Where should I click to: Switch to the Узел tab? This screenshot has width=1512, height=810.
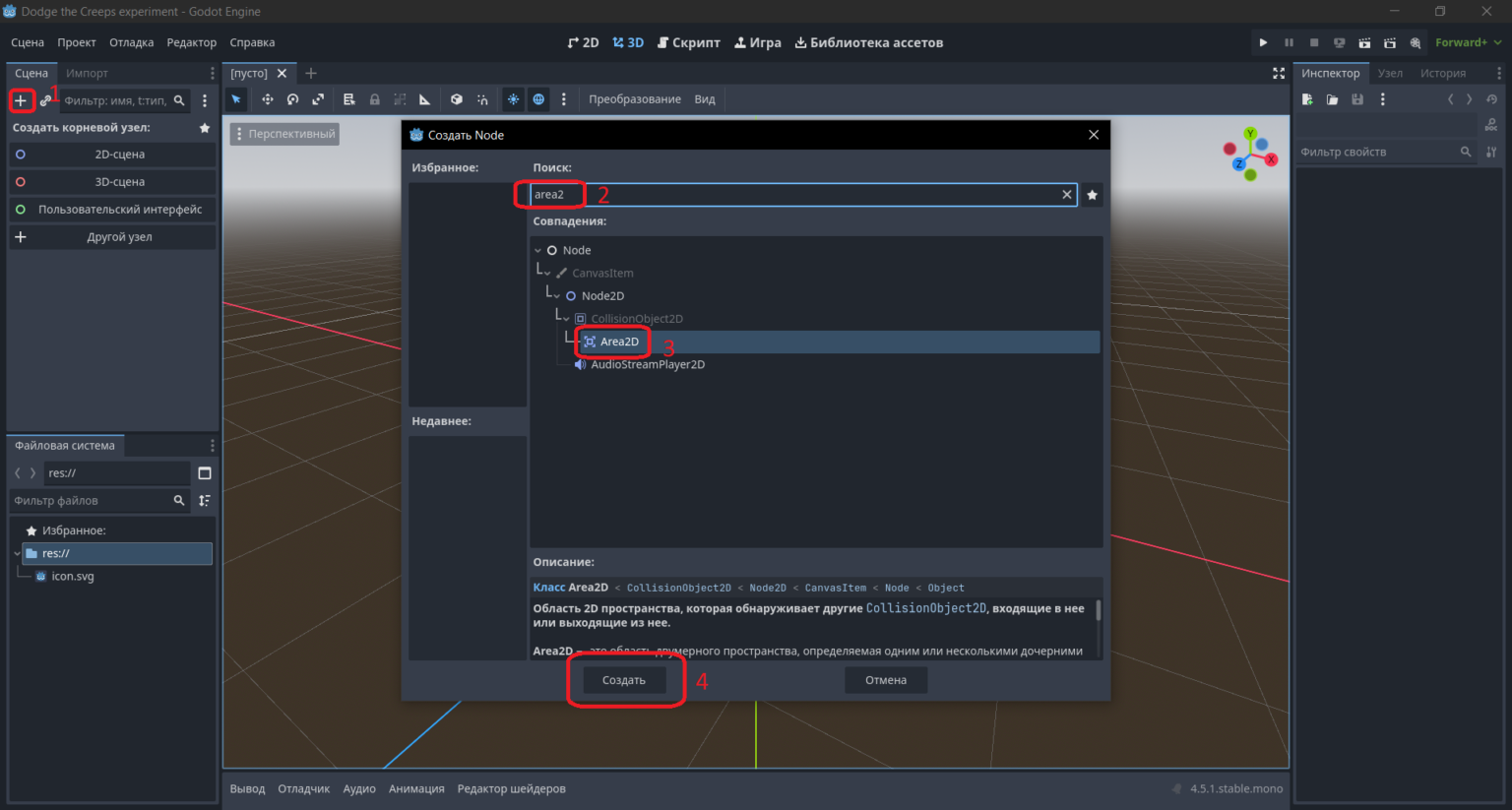click(x=1390, y=73)
